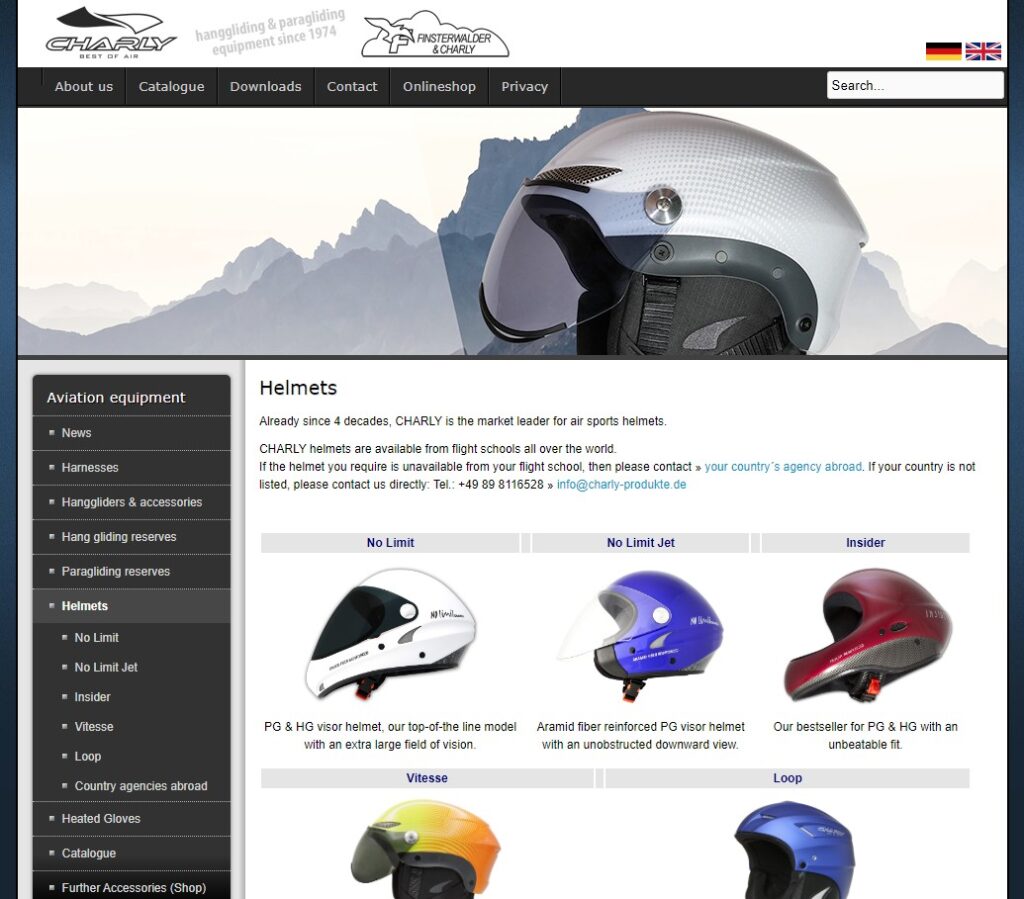The width and height of the screenshot is (1024, 899).
Task: Click the white No Limit helmet image
Action: (390, 635)
